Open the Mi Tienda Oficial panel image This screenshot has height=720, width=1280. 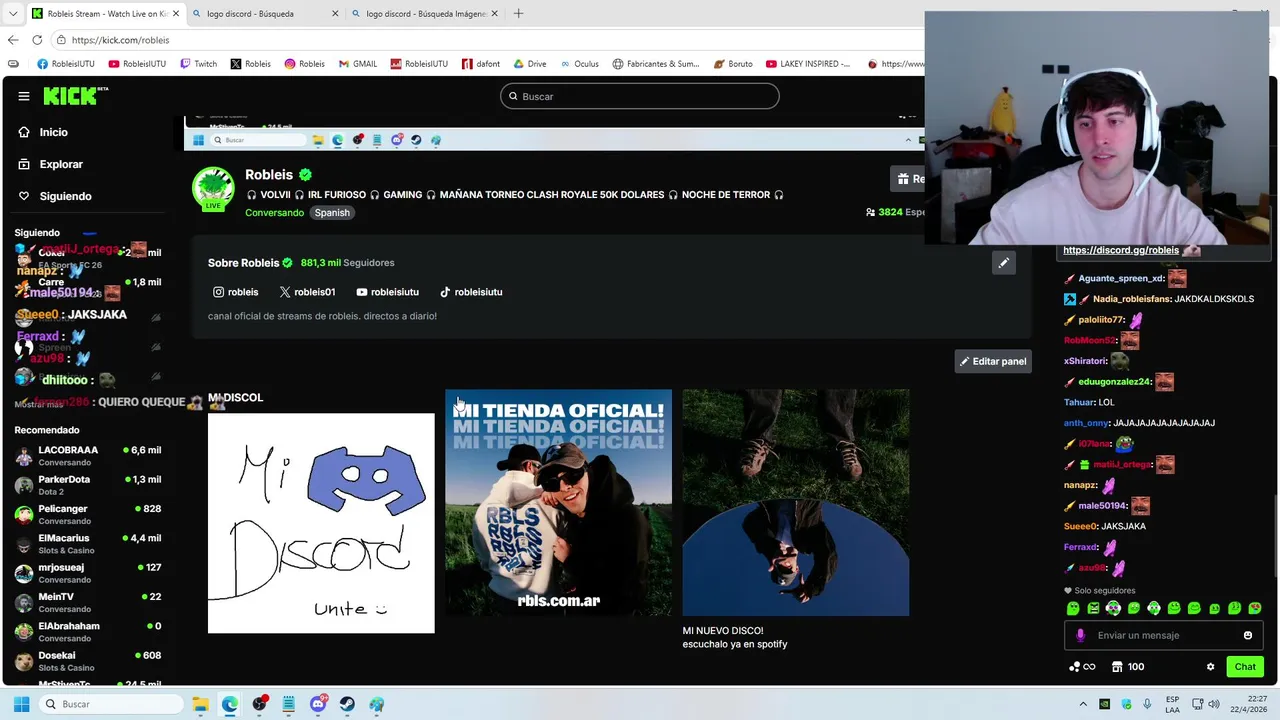pyautogui.click(x=558, y=503)
